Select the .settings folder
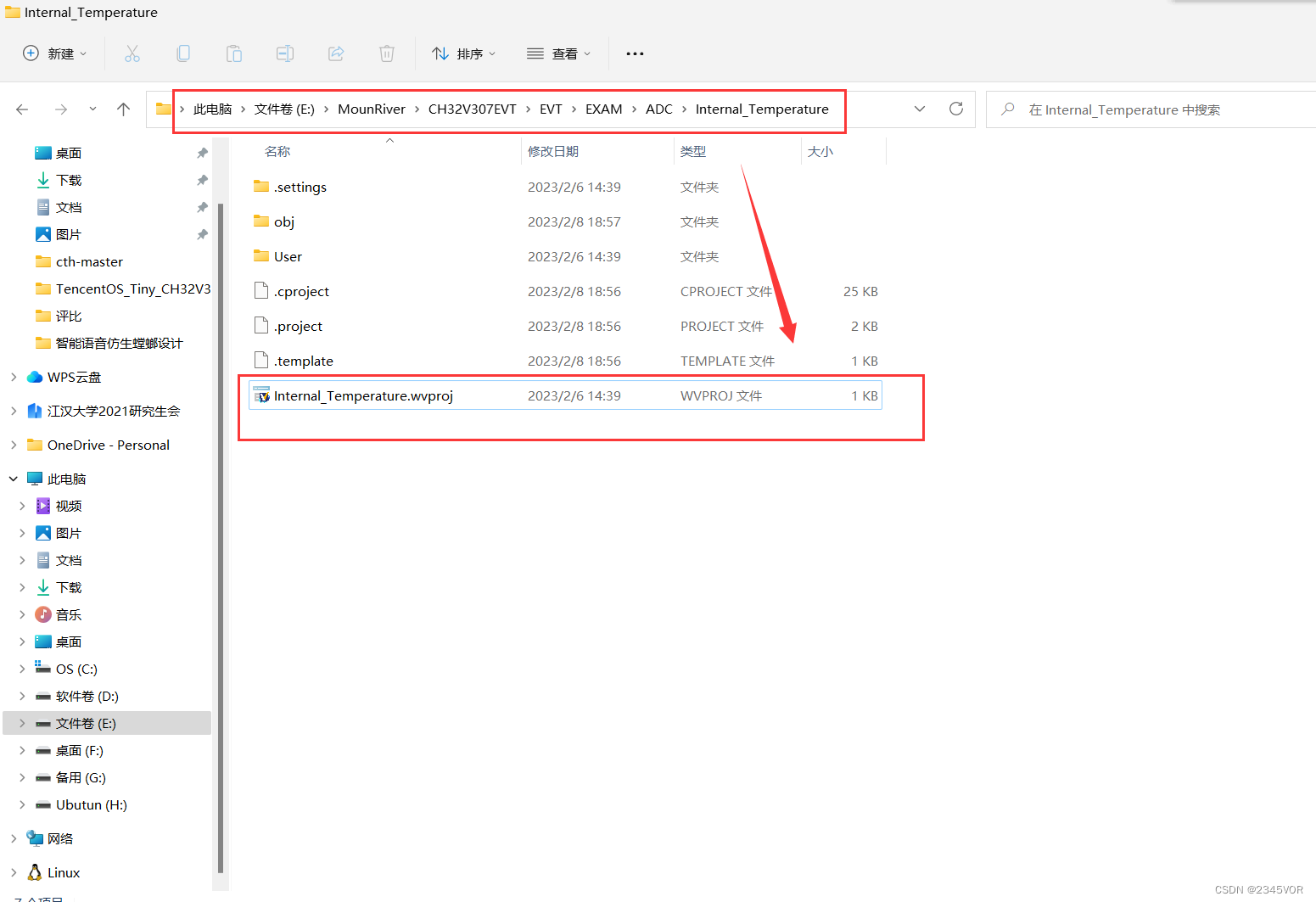The height and width of the screenshot is (902, 1316). 565,188
